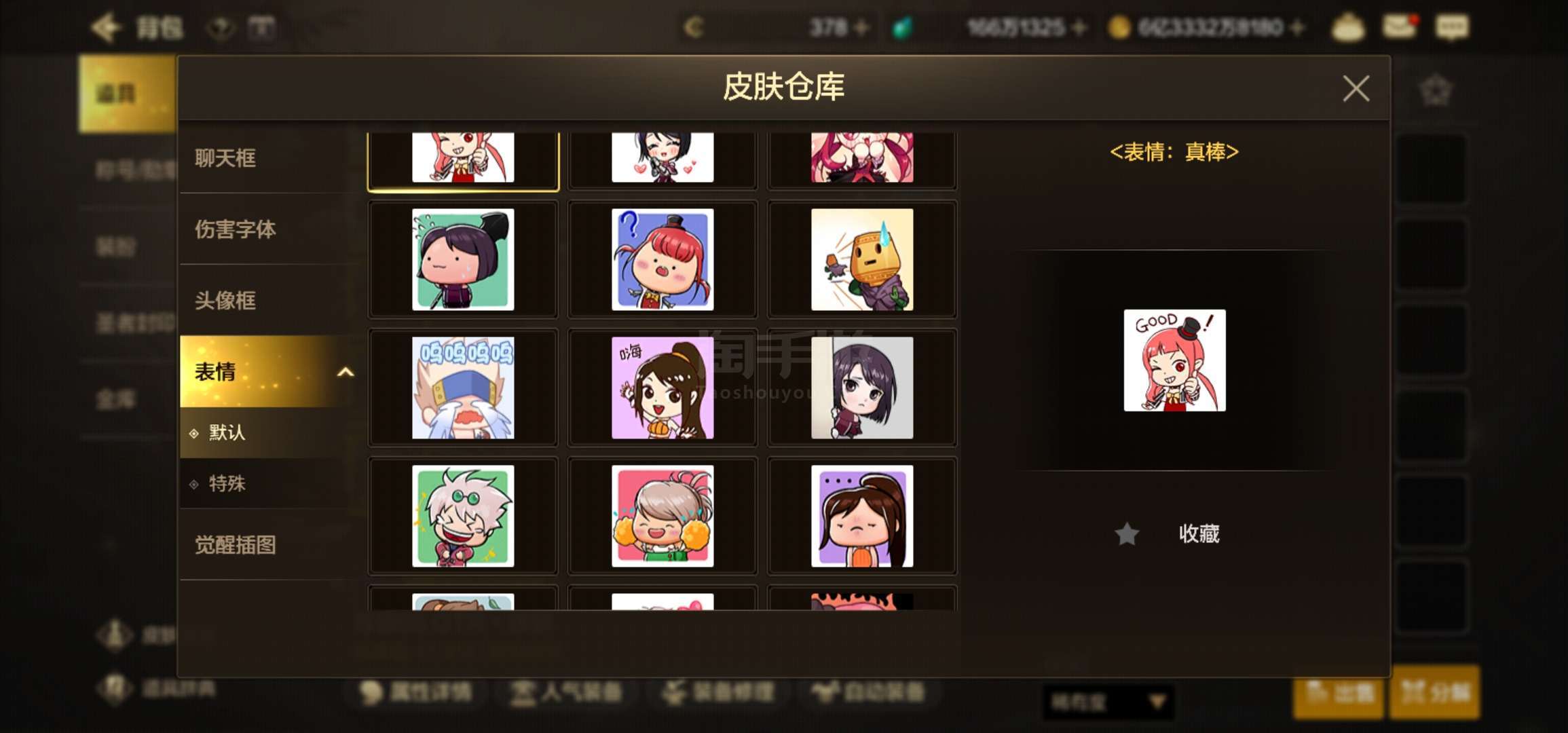The image size is (1568, 733).
Task: Select the red-haired question mark emoticon
Action: (662, 259)
